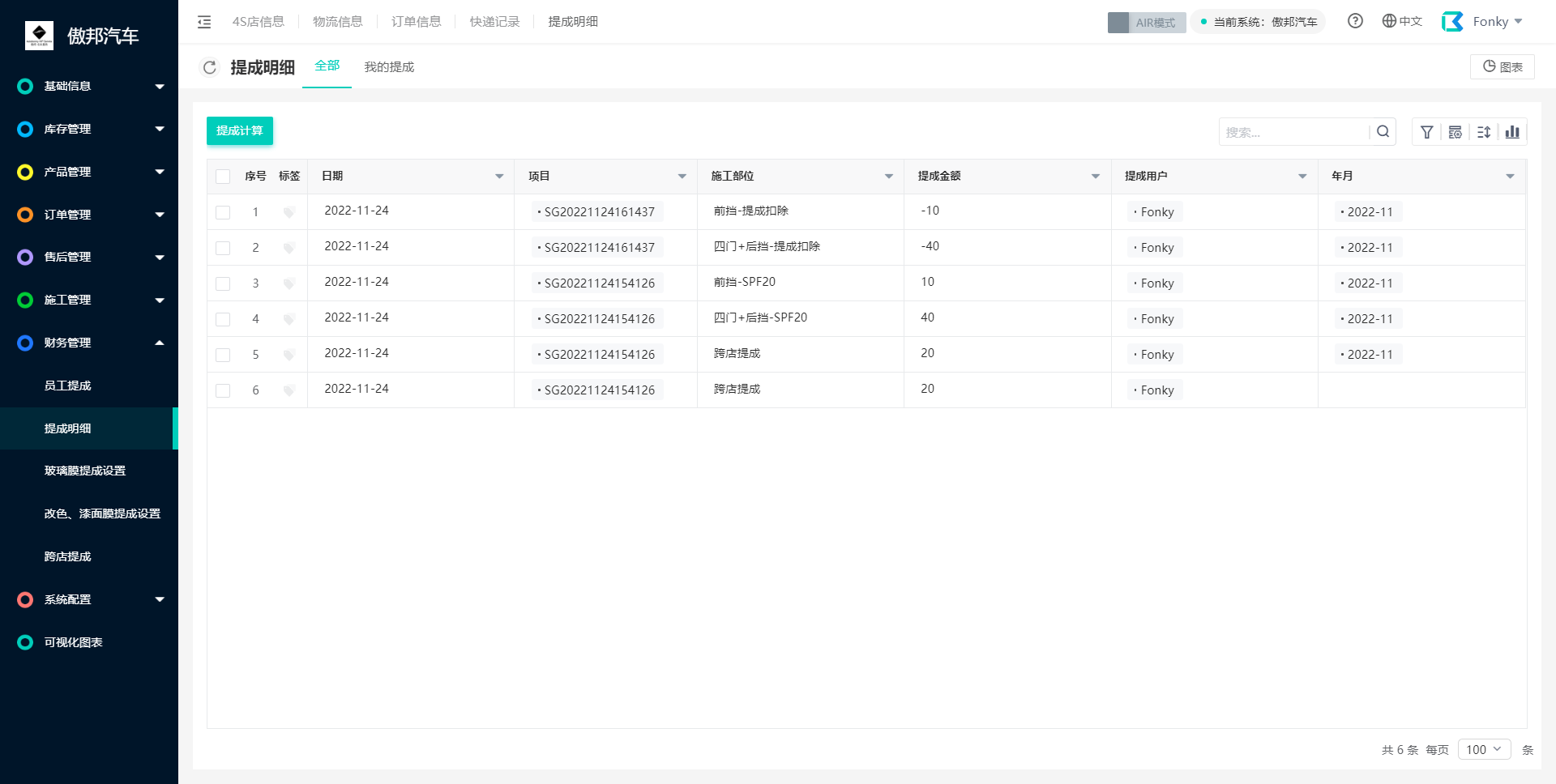Click 2022-11 tag in row 5
This screenshot has width=1556, height=784.
click(1368, 355)
